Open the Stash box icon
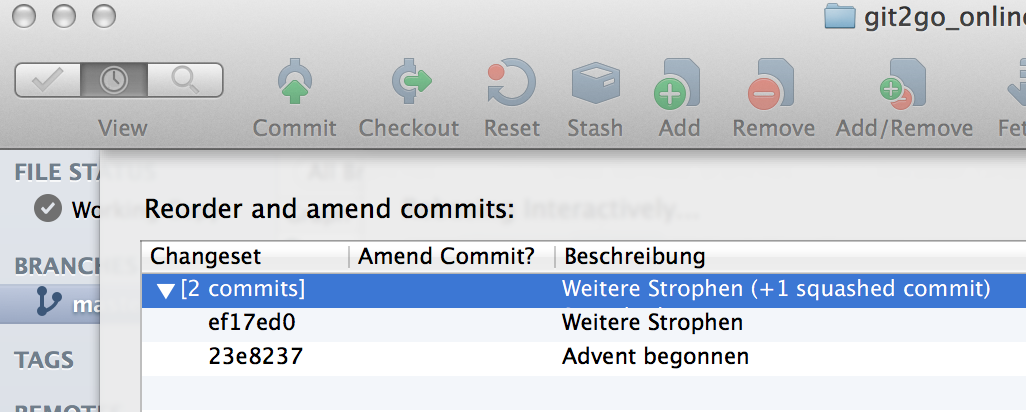This screenshot has width=1026, height=412. 595,83
